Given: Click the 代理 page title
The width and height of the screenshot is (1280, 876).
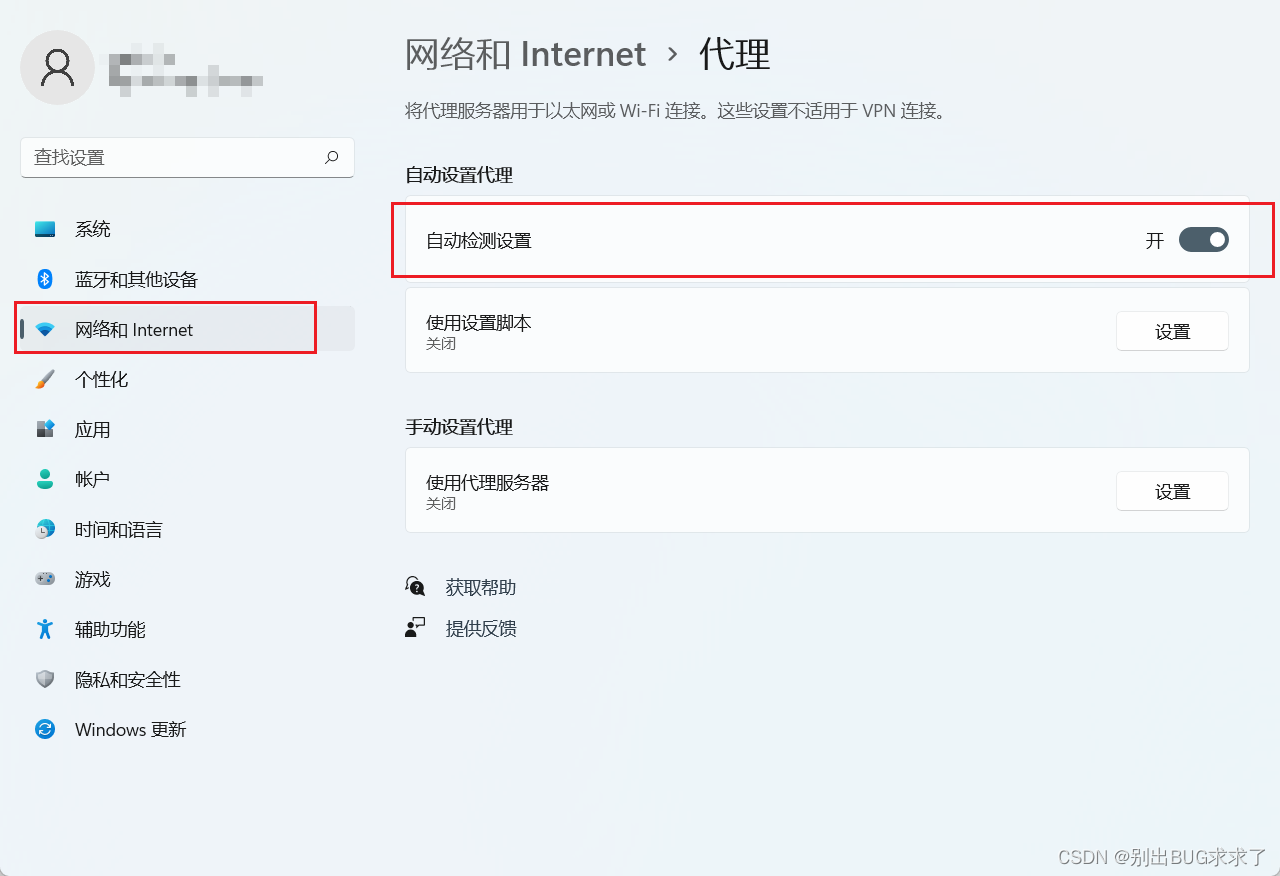Looking at the screenshot, I should [x=735, y=53].
